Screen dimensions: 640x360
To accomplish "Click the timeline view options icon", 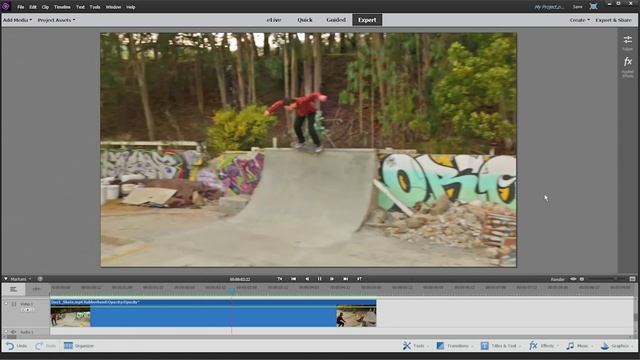I will click(13, 289).
